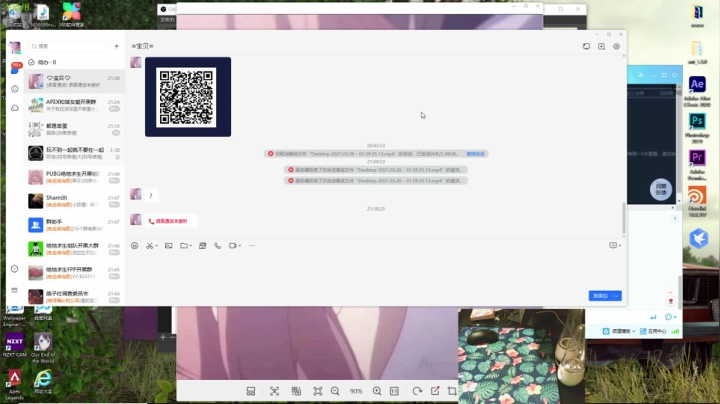Open the send image icon
This screenshot has height=404, width=720.
pyautogui.click(x=169, y=246)
